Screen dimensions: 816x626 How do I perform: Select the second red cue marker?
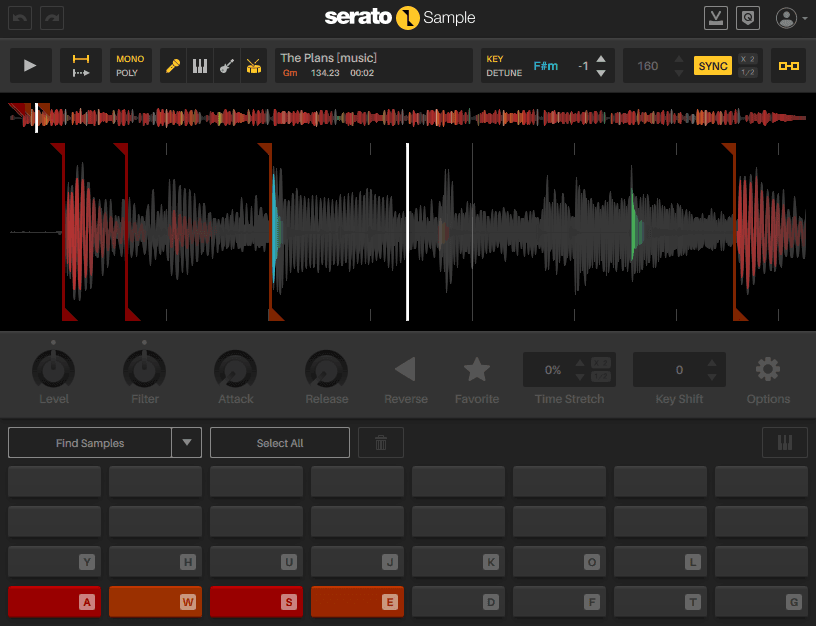[x=126, y=232]
